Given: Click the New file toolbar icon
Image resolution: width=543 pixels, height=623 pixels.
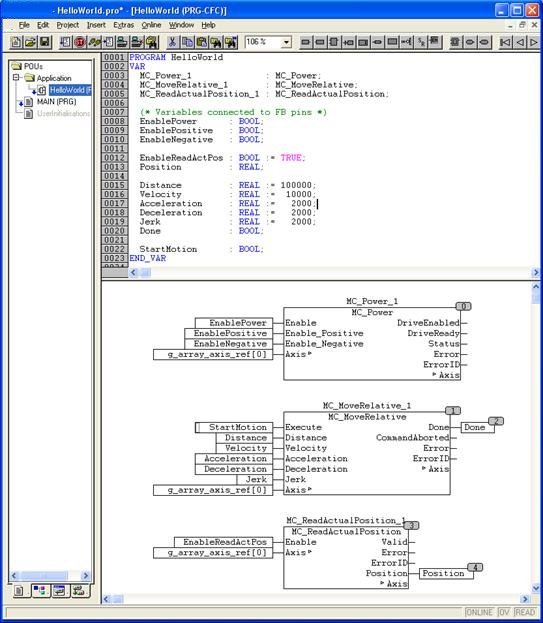Looking at the screenshot, I should (16, 42).
